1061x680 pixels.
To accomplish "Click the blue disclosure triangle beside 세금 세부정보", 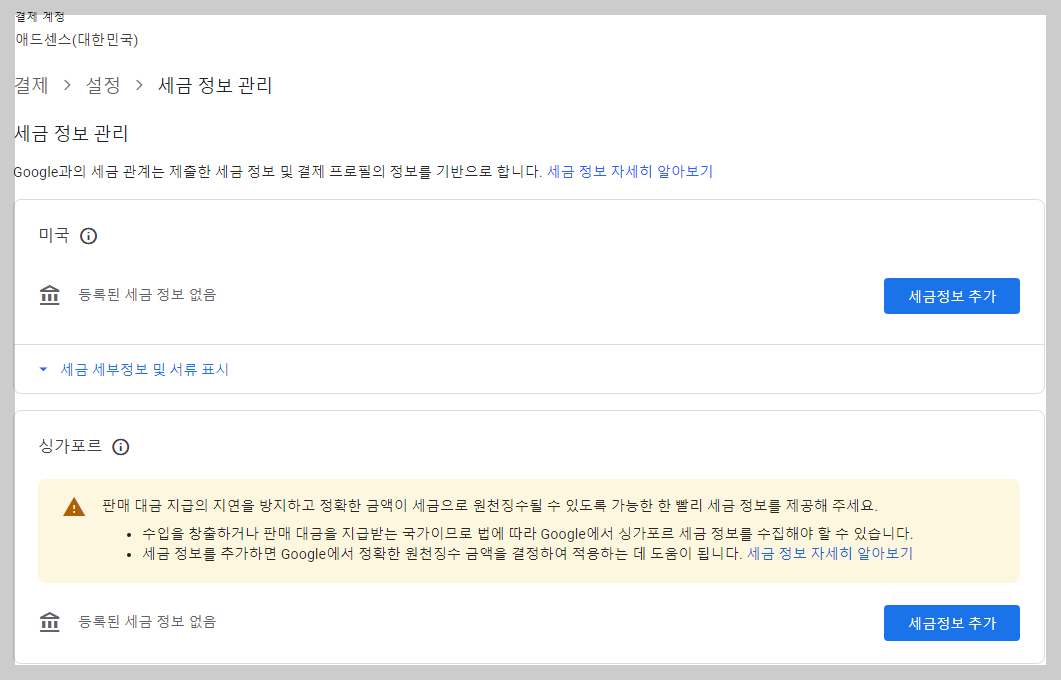I will (x=42, y=369).
